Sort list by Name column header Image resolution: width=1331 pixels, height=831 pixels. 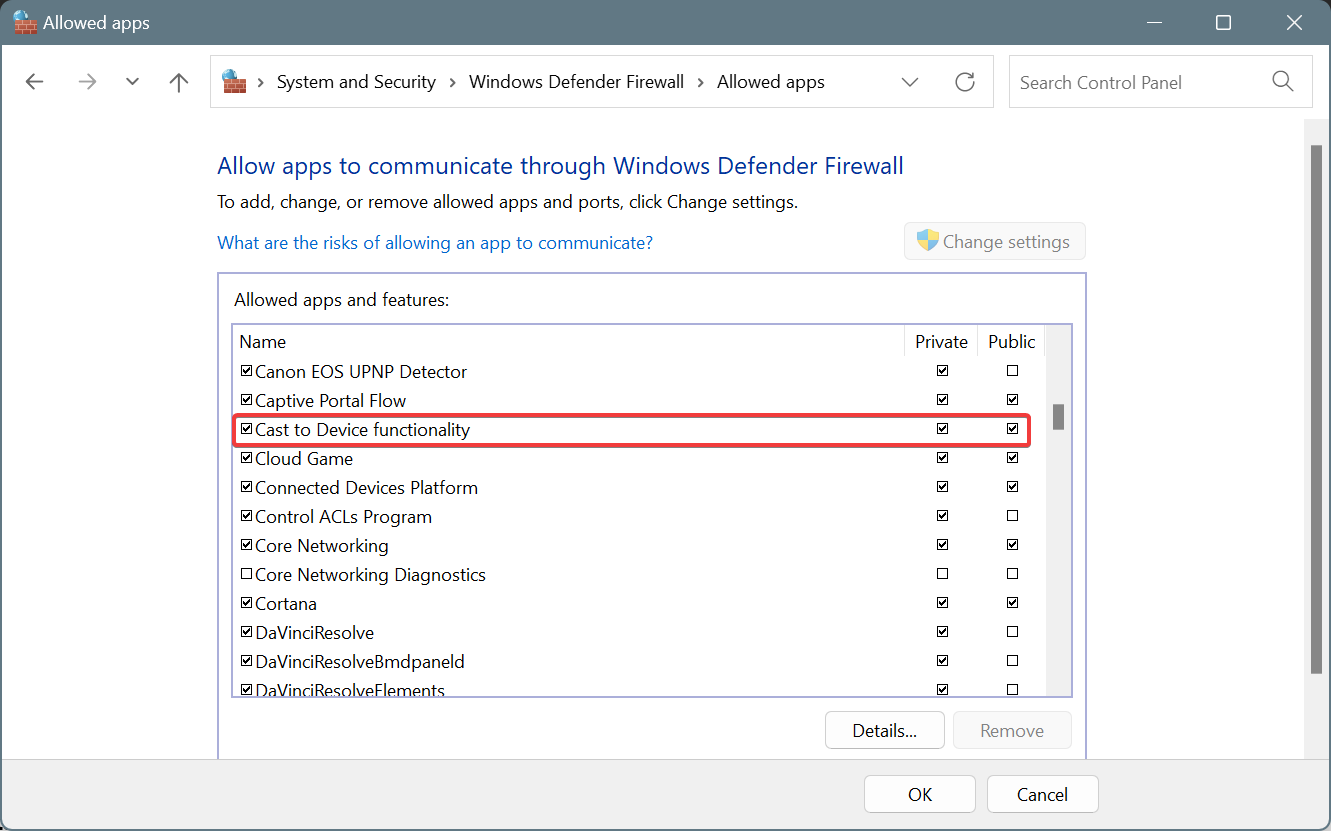coord(569,341)
